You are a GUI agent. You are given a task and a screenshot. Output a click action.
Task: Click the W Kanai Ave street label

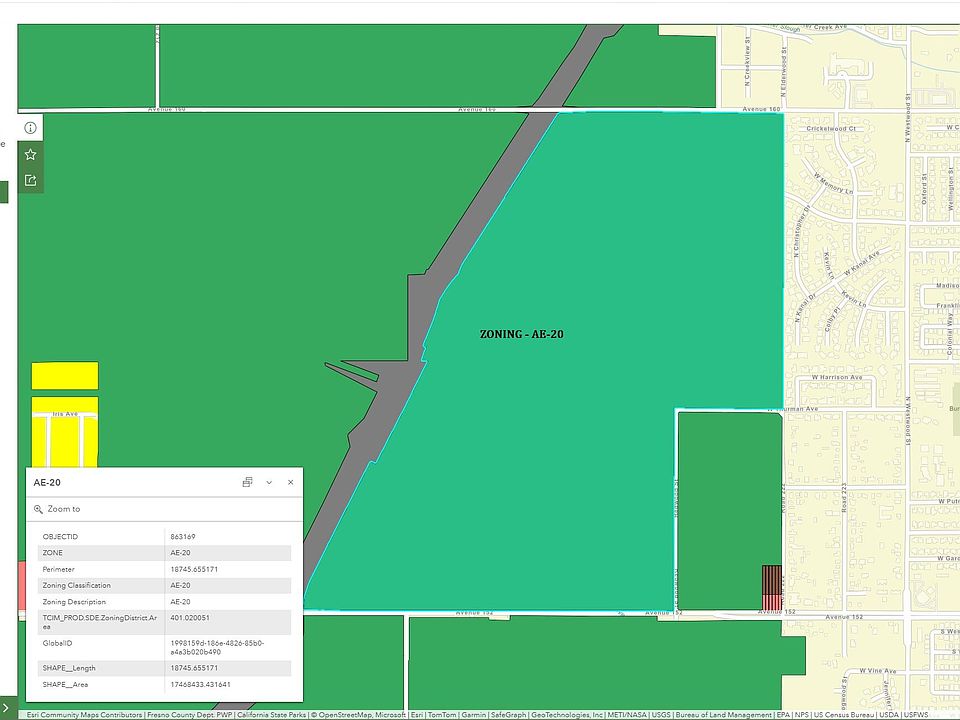click(861, 263)
